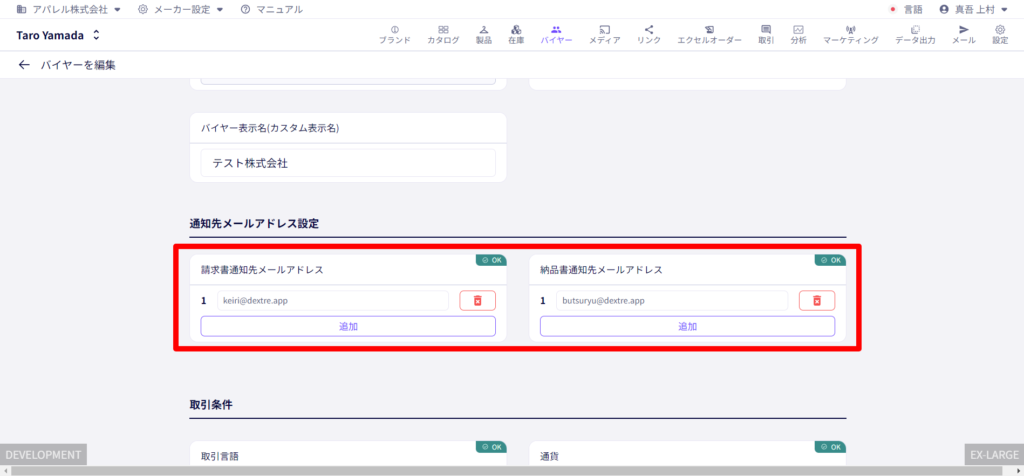Open the マニュアル help link

[x=272, y=9]
